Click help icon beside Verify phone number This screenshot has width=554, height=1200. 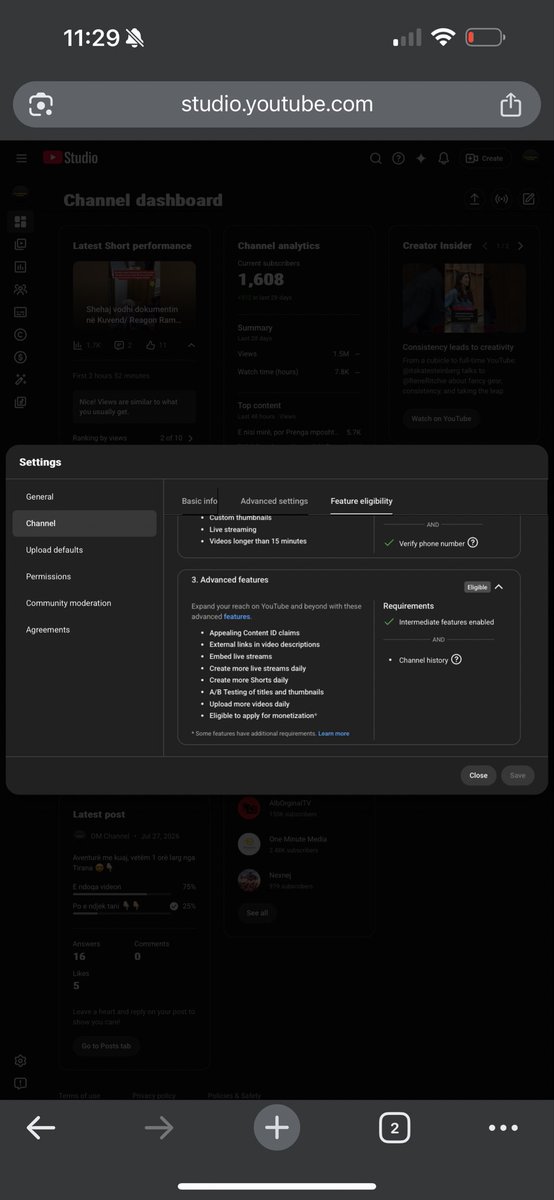(x=473, y=543)
